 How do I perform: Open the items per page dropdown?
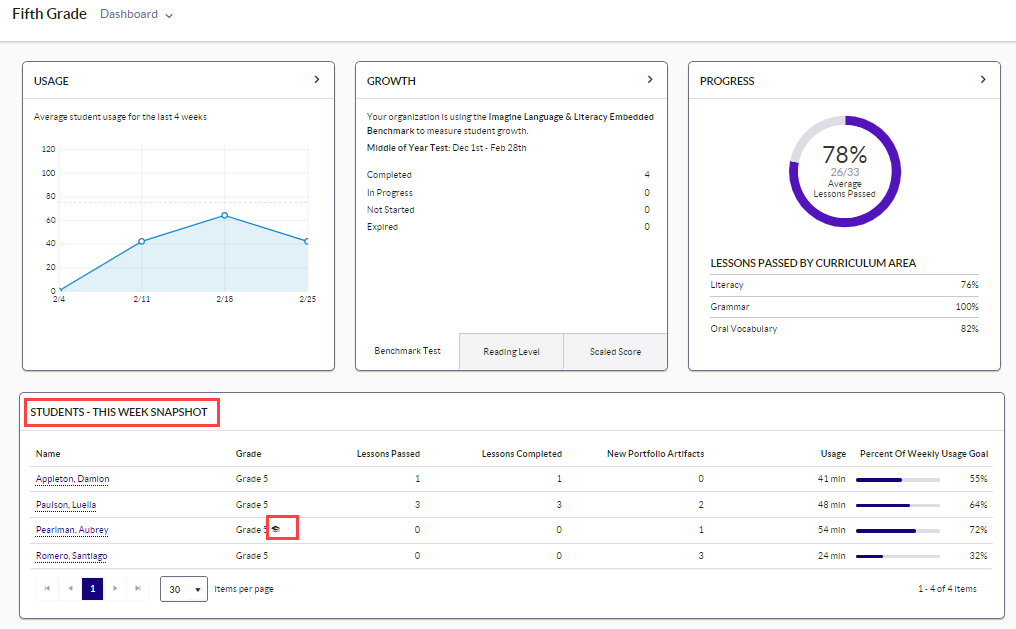tap(183, 589)
